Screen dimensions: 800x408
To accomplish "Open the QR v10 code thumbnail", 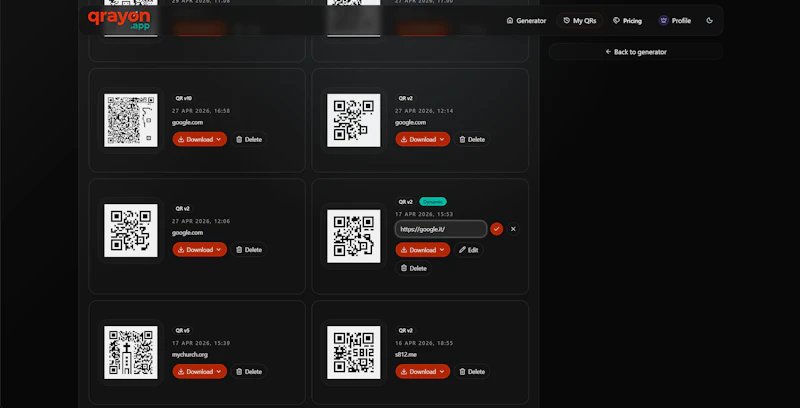I will (131, 120).
